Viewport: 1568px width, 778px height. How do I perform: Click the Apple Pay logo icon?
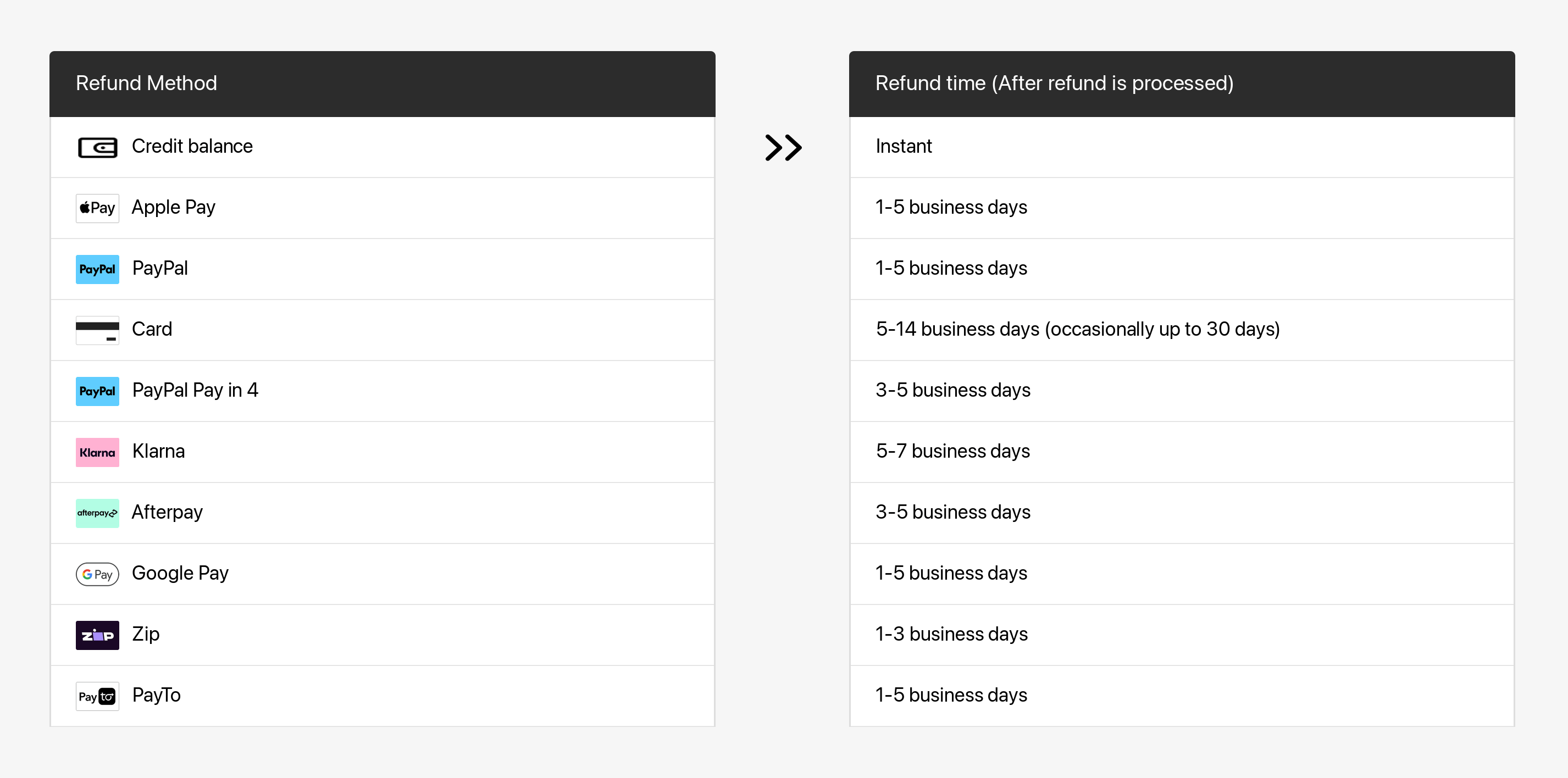(97, 208)
